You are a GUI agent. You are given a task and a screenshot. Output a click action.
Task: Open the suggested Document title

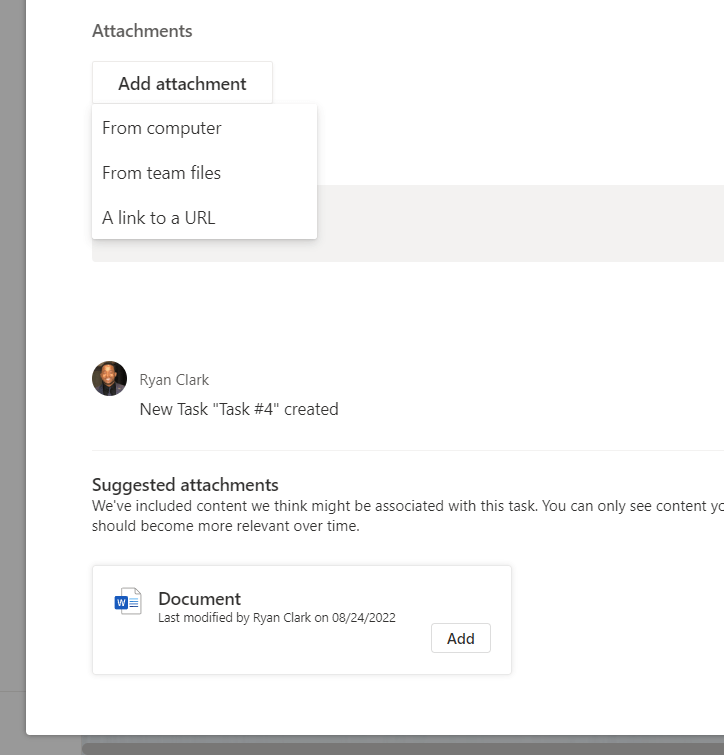(199, 599)
